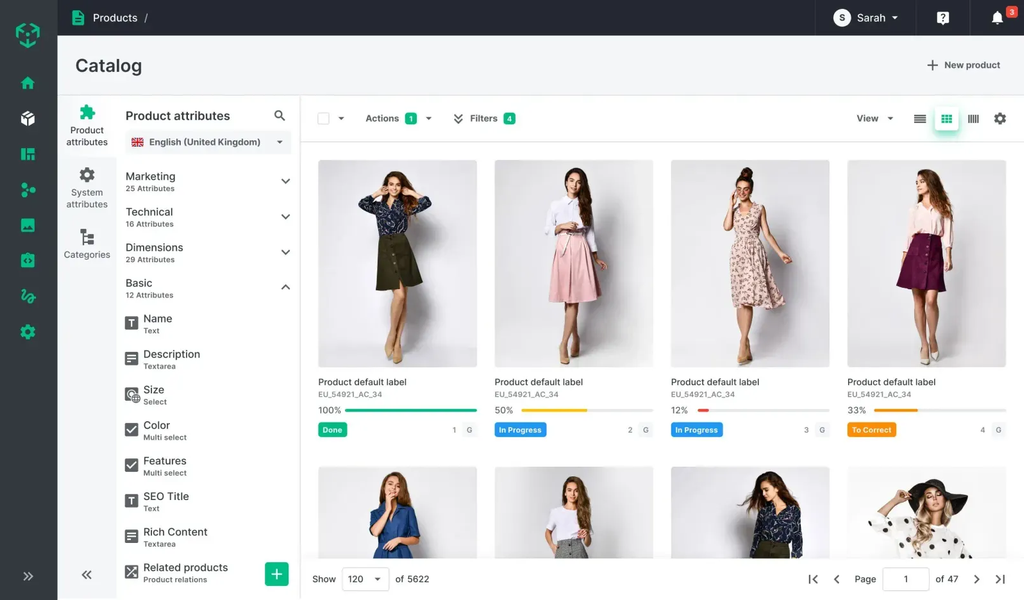
Task: Open the Filters button
Action: [x=484, y=119]
